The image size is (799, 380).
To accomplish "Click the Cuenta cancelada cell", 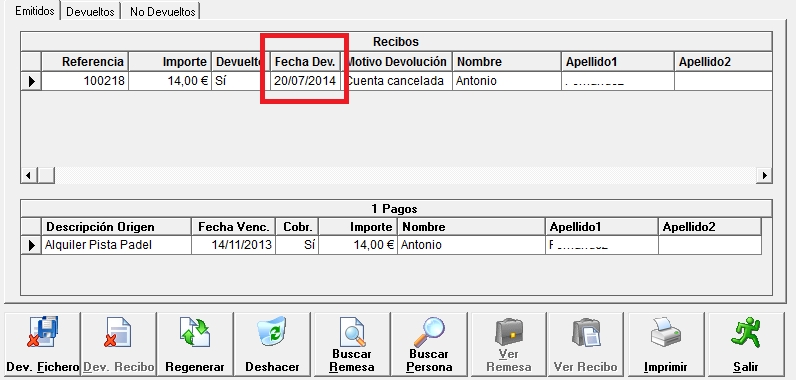I will (x=396, y=81).
